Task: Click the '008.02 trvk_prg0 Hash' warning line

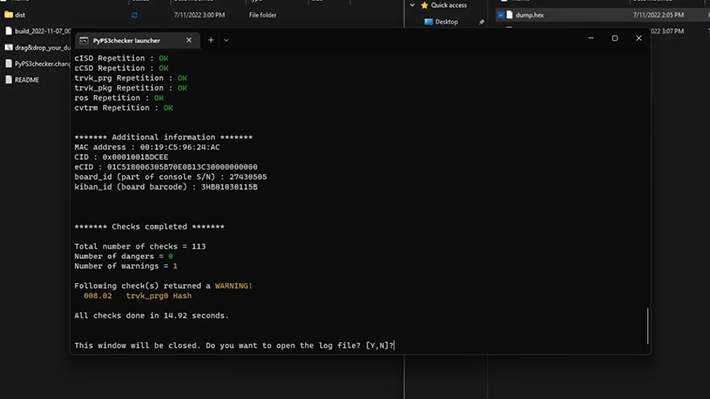Action: point(138,296)
